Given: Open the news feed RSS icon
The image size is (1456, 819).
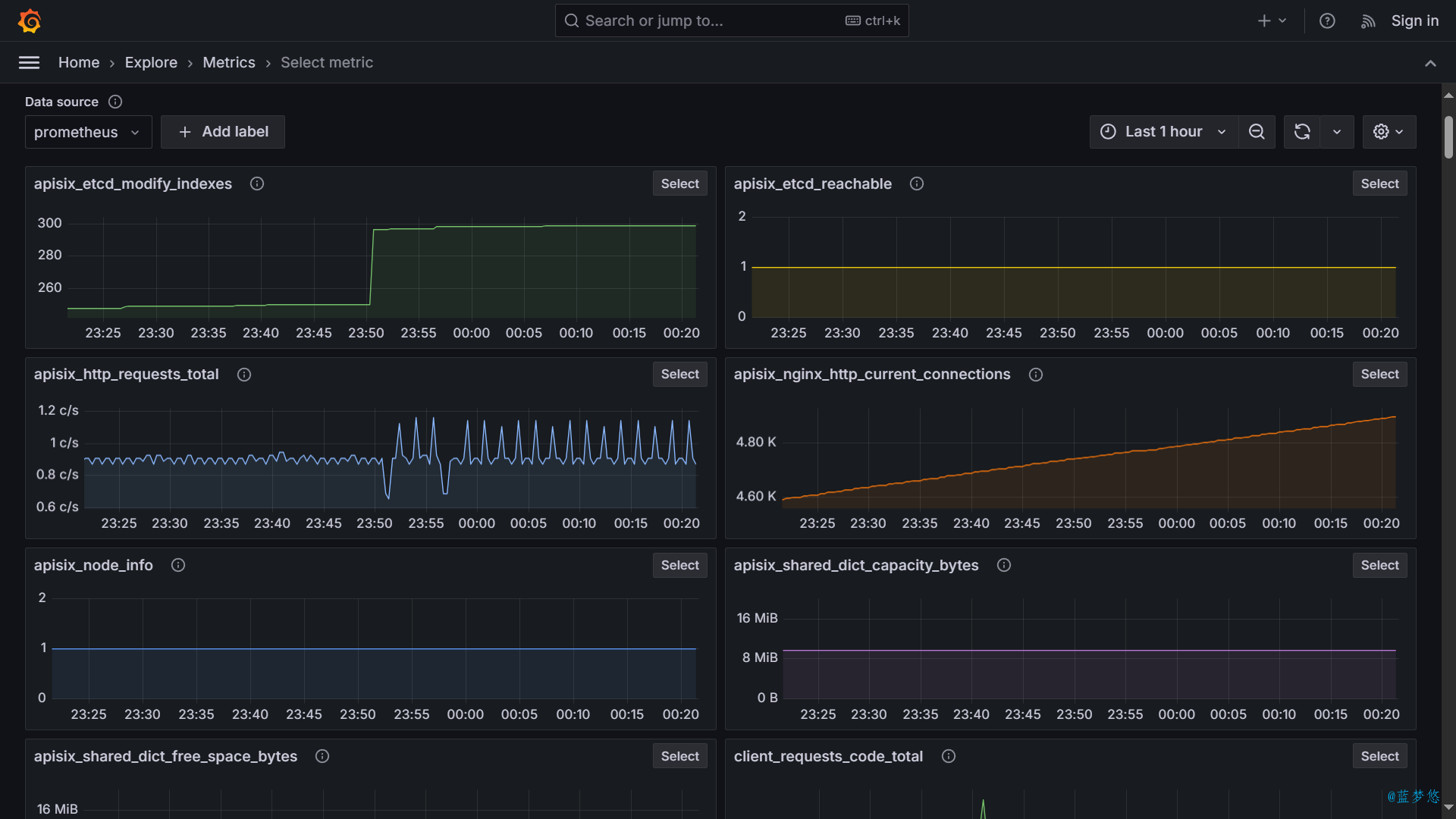Looking at the screenshot, I should [x=1368, y=21].
